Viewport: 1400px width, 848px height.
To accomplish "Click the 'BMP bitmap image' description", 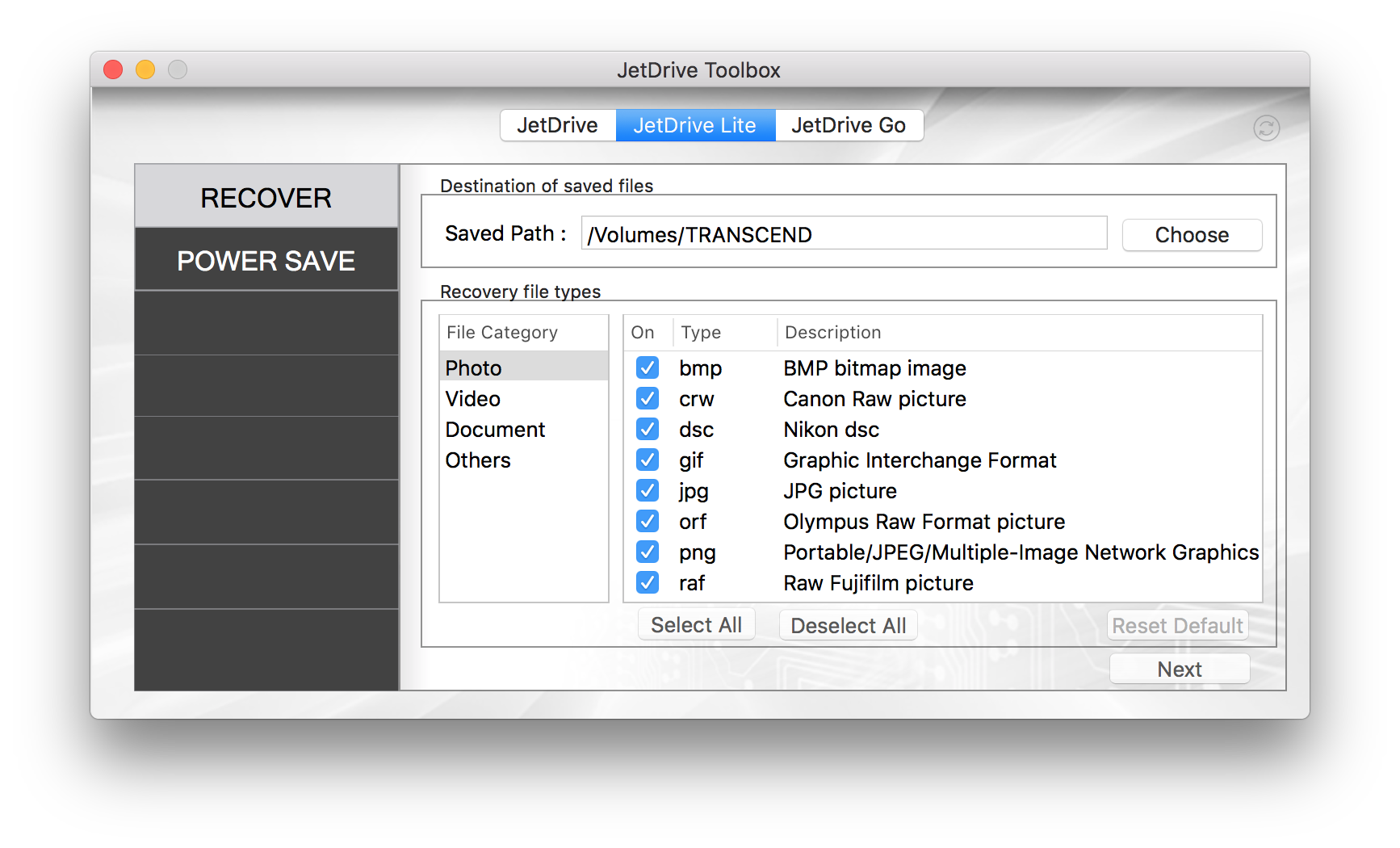I will coord(874,368).
